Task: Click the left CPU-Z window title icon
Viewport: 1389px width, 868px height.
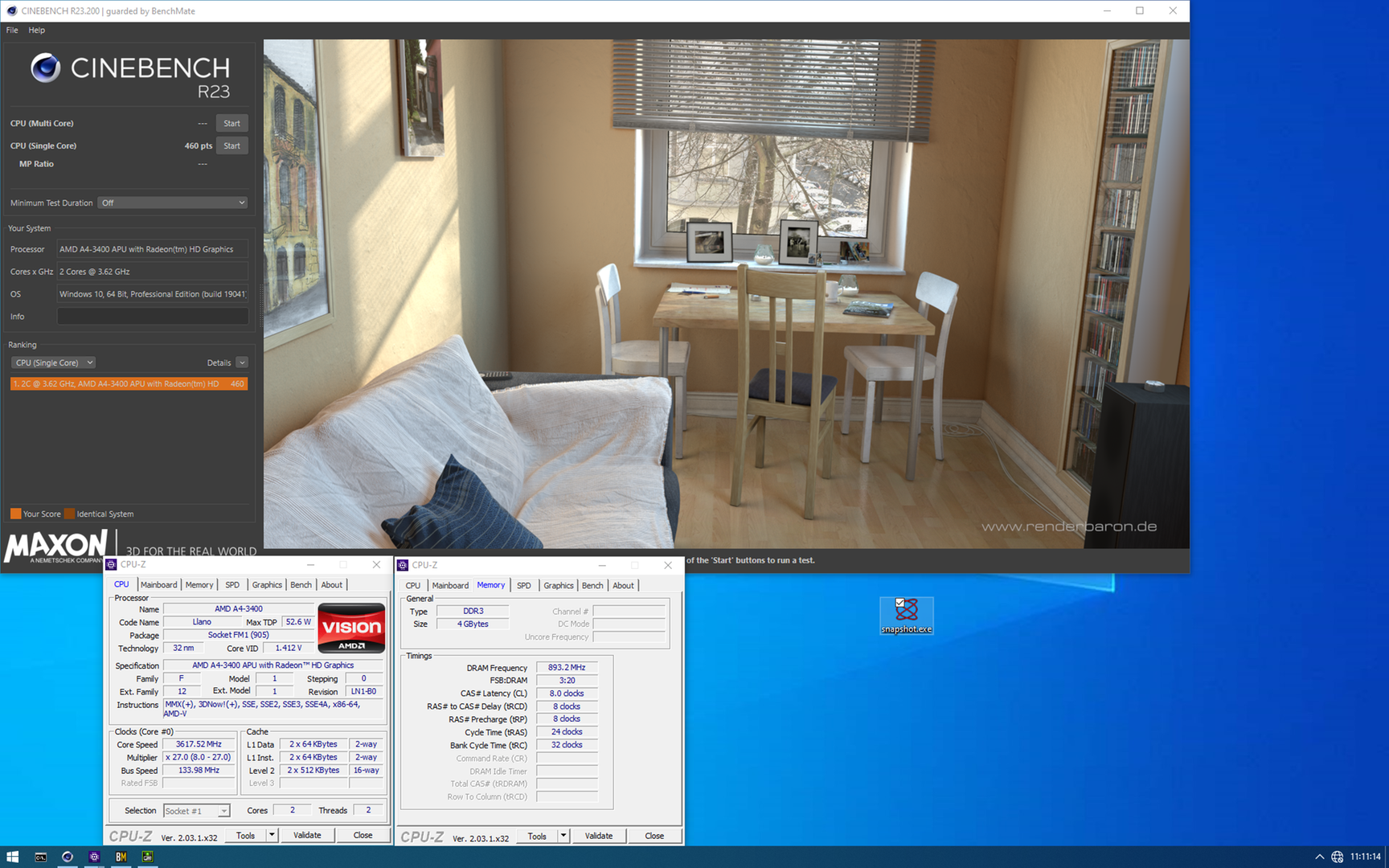Action: (x=112, y=564)
